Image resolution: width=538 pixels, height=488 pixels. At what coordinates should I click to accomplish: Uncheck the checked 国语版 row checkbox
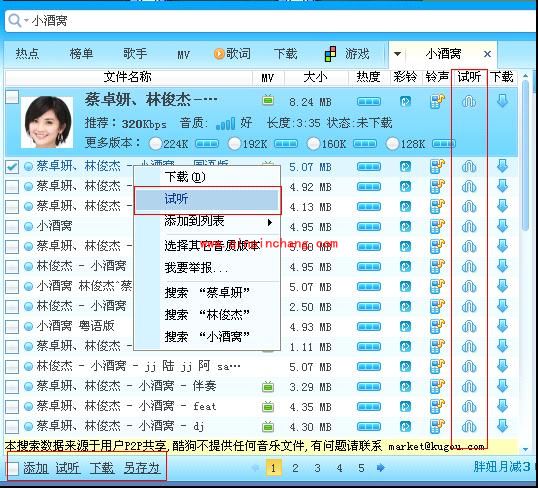pos(12,167)
